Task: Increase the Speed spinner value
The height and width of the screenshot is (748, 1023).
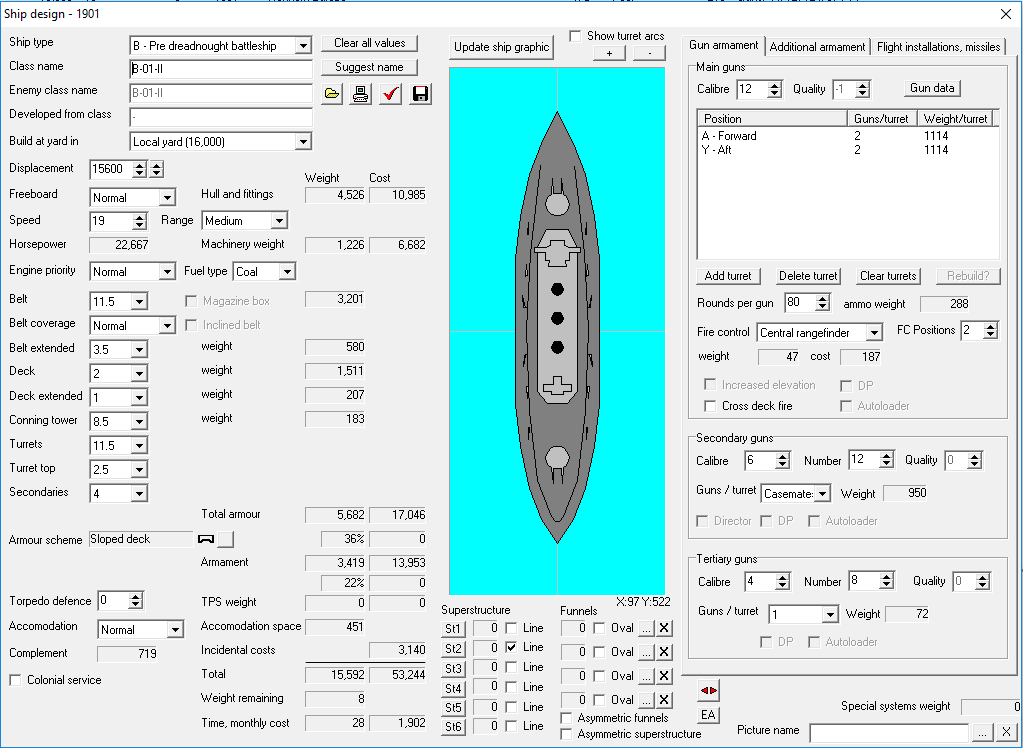Action: click(140, 216)
